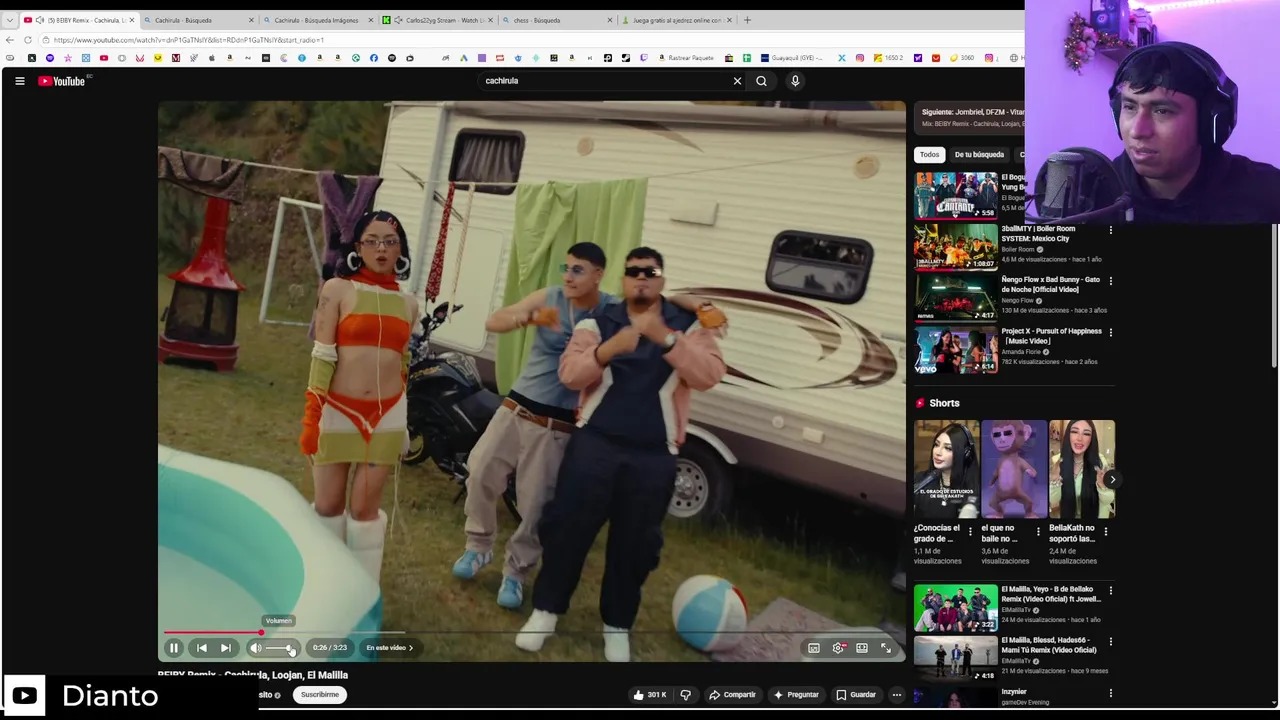Open the tab search dropdown arrow

tap(9, 20)
